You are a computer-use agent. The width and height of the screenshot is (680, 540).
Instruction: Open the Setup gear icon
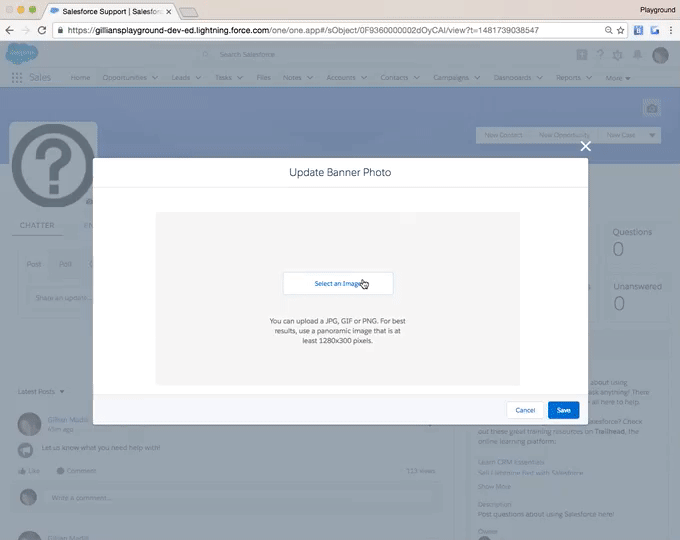618,55
